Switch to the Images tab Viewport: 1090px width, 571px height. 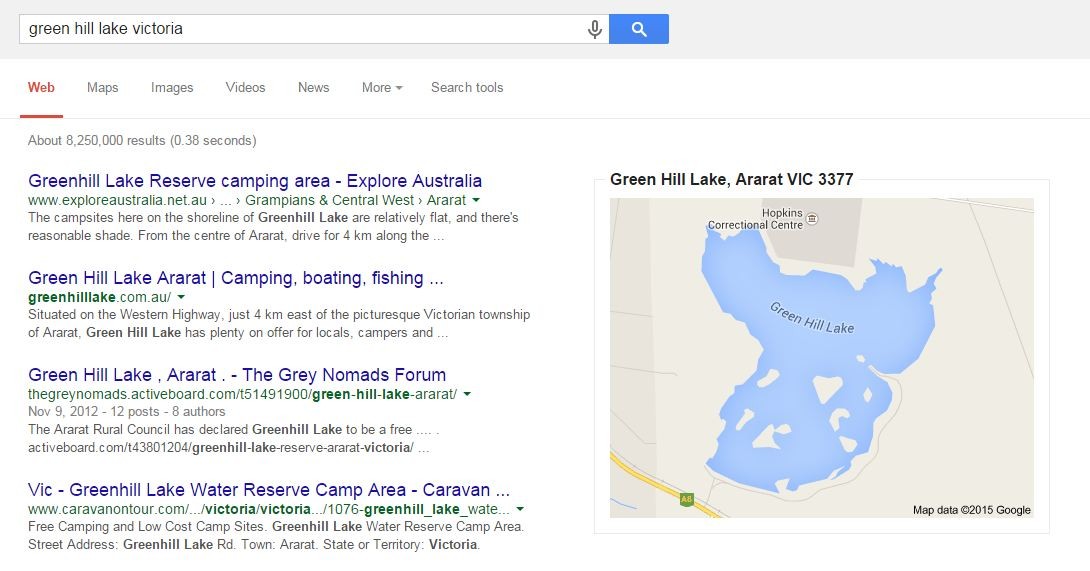tap(172, 87)
